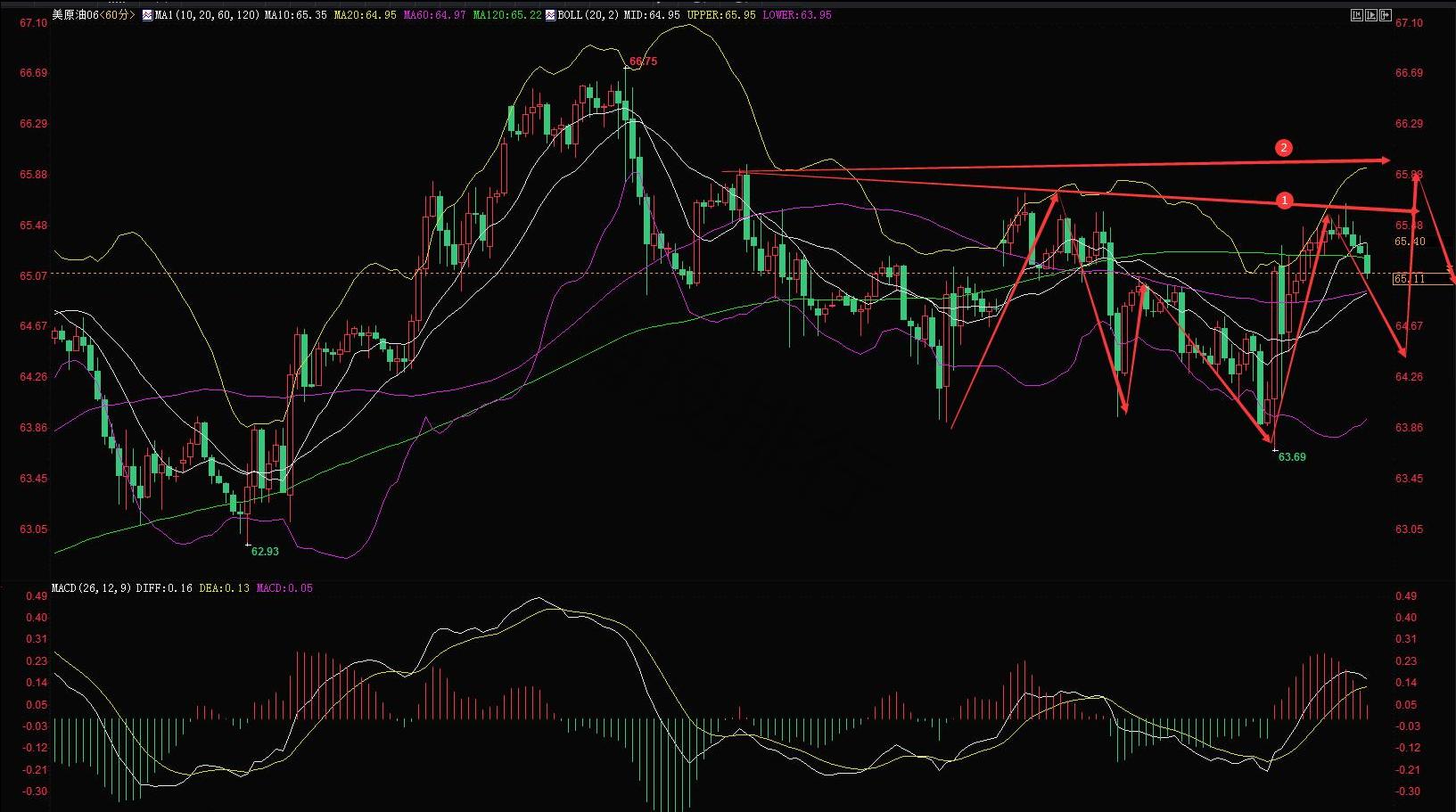Click the MA20:64.95 yellow legend value
This screenshot has width=1456, height=812.
(x=366, y=15)
